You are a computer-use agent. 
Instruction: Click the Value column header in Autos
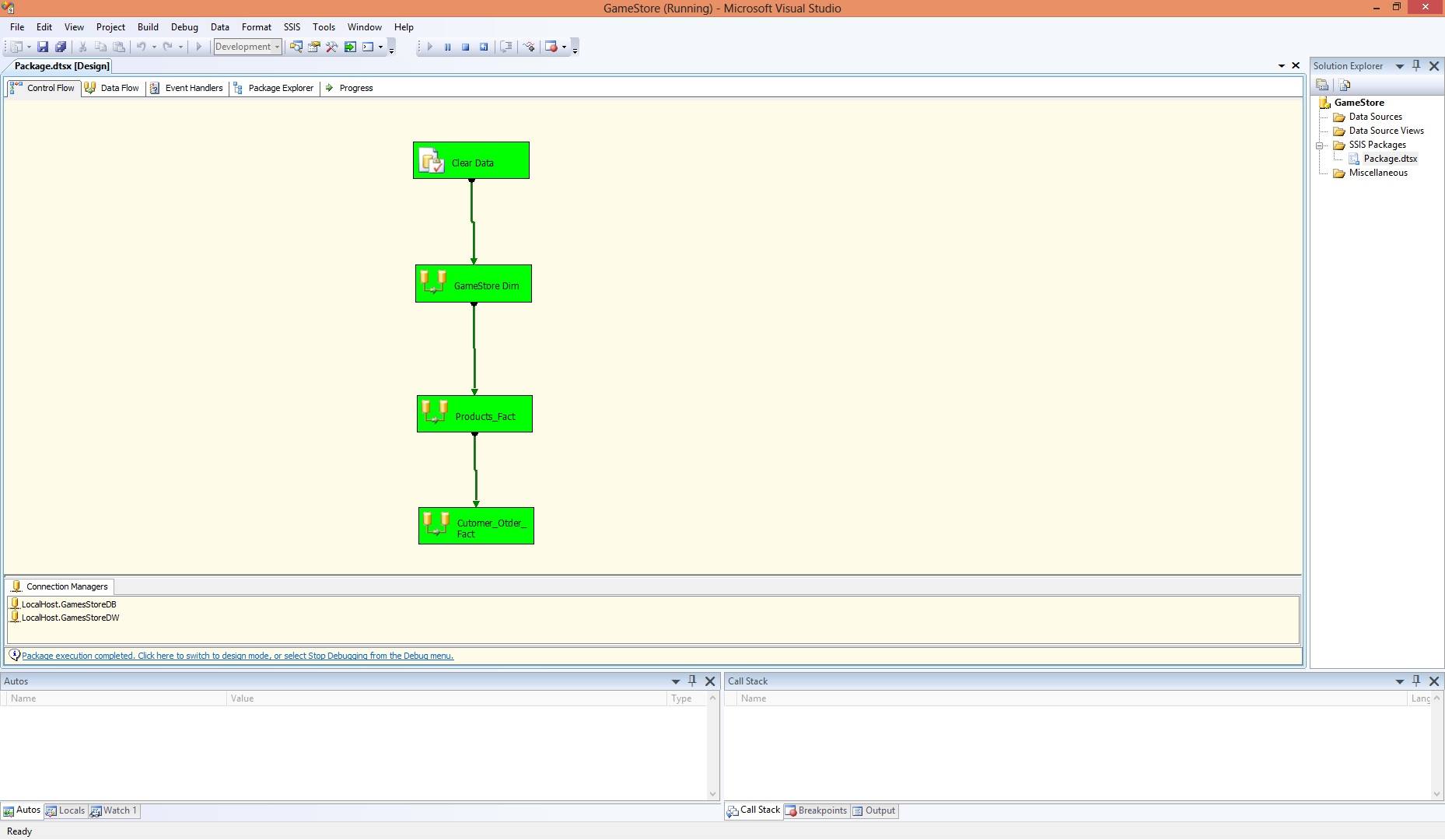point(446,698)
